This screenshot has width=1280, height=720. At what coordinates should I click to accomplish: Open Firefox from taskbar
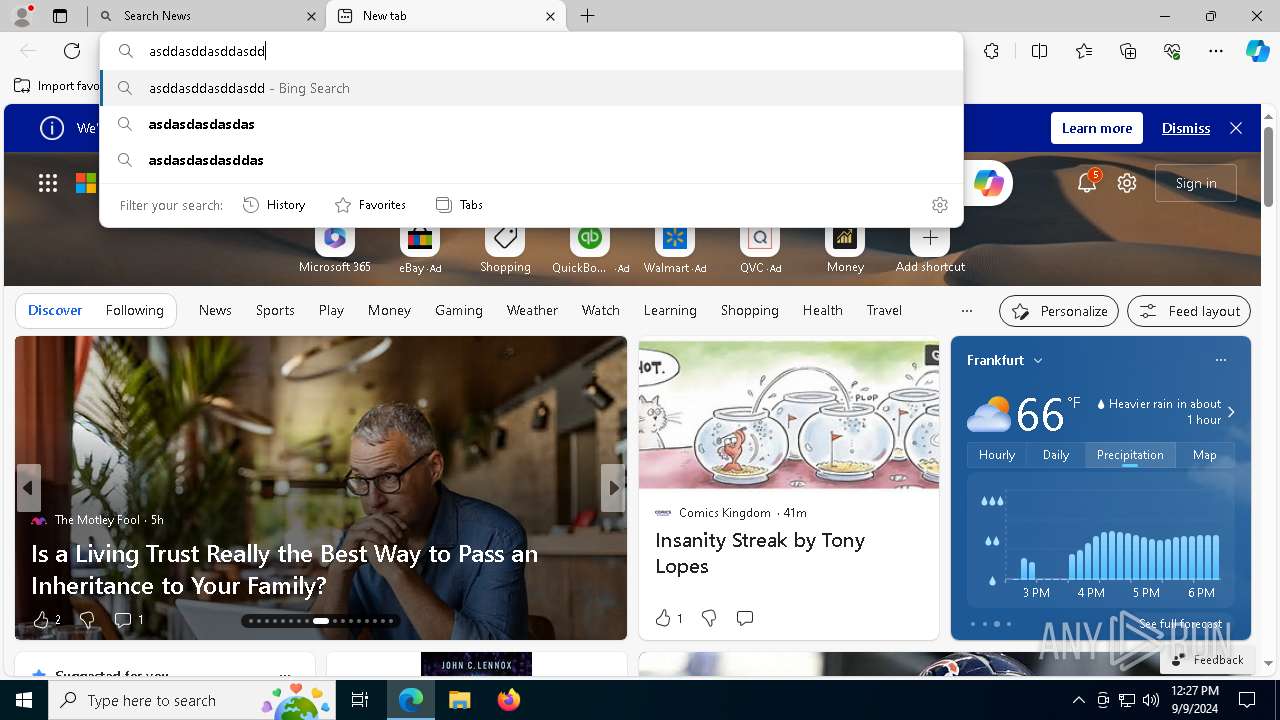(509, 700)
